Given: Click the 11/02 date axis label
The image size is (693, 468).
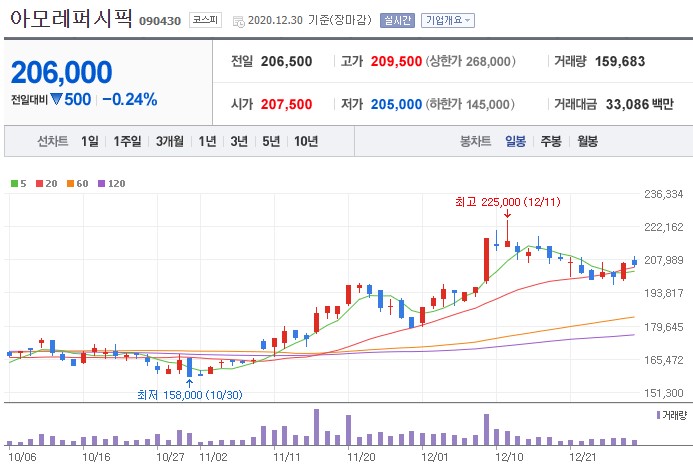Looking at the screenshot, I should tap(213, 457).
